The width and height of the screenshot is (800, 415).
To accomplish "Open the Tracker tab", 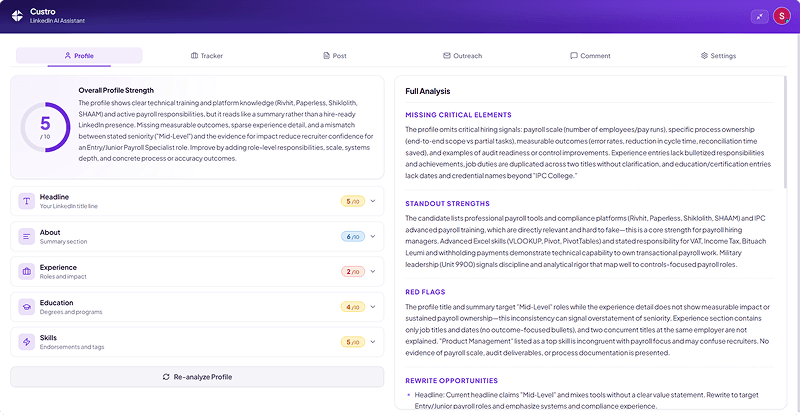I will [207, 56].
